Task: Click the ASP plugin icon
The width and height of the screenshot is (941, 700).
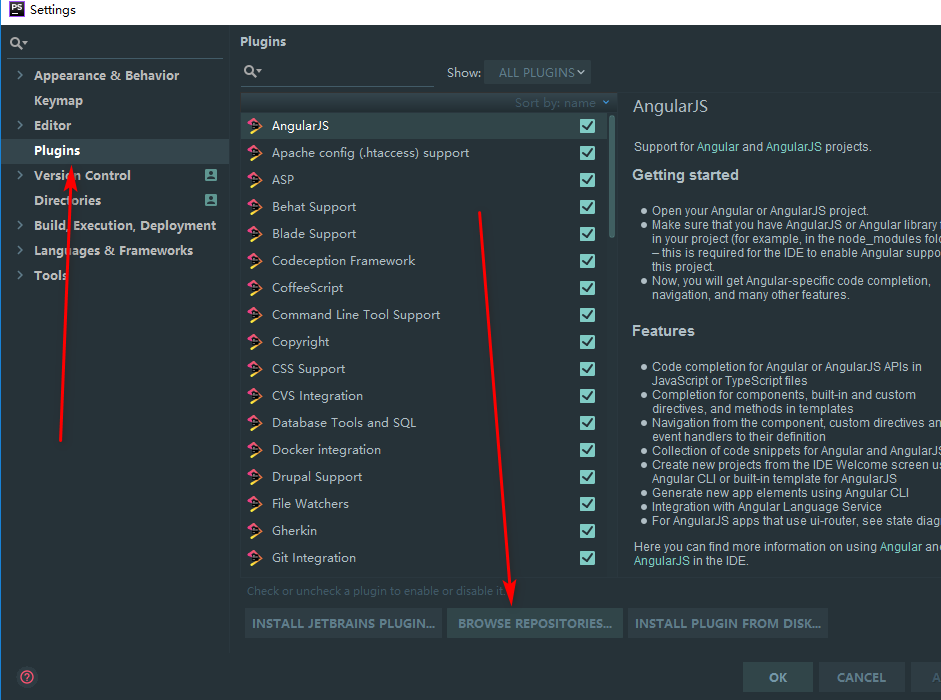Action: (255, 180)
